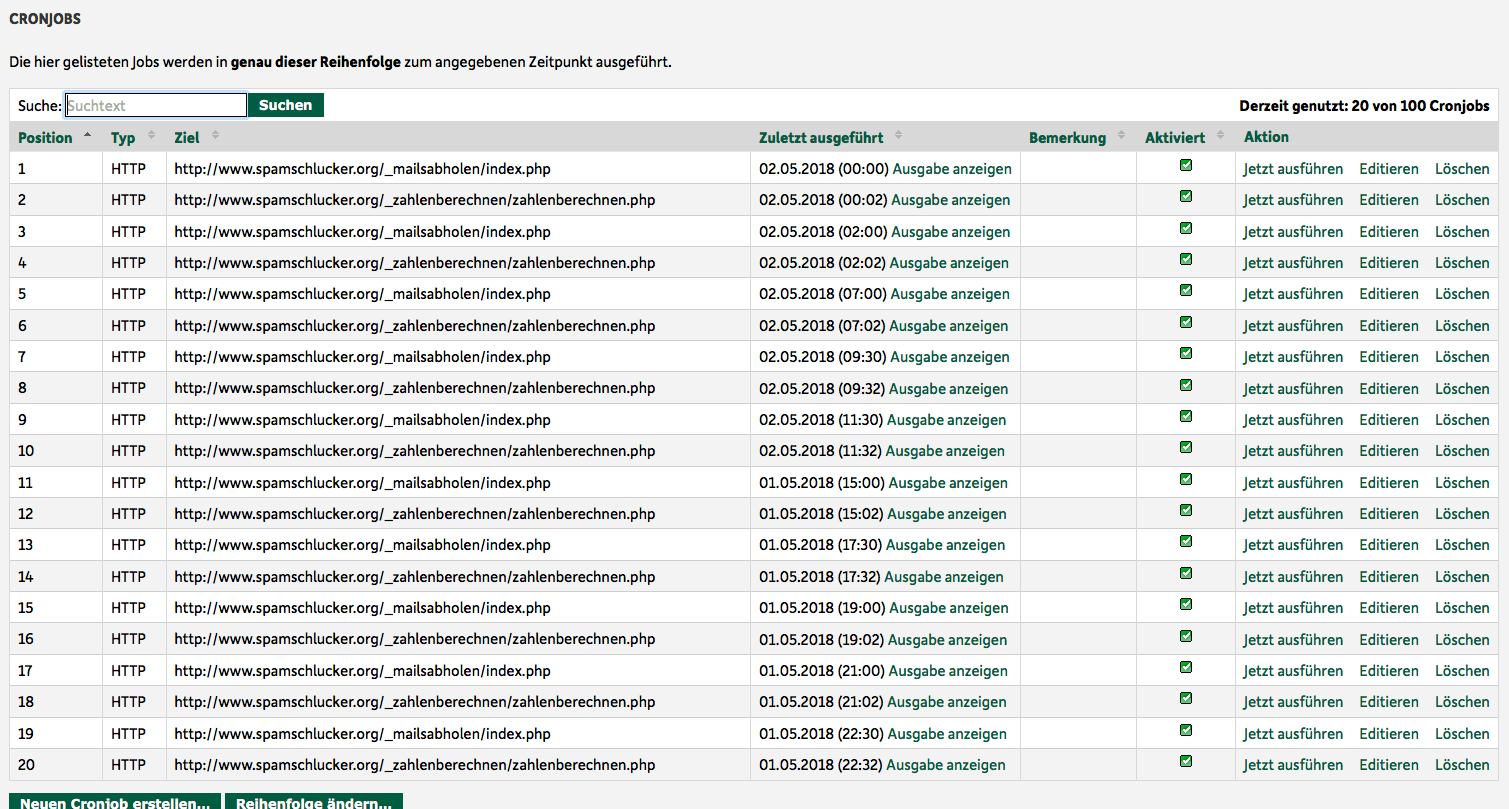Screen dimensions: 1509x809
Task: Delete cronjob at position 12 via Löschen
Action: [1462, 514]
